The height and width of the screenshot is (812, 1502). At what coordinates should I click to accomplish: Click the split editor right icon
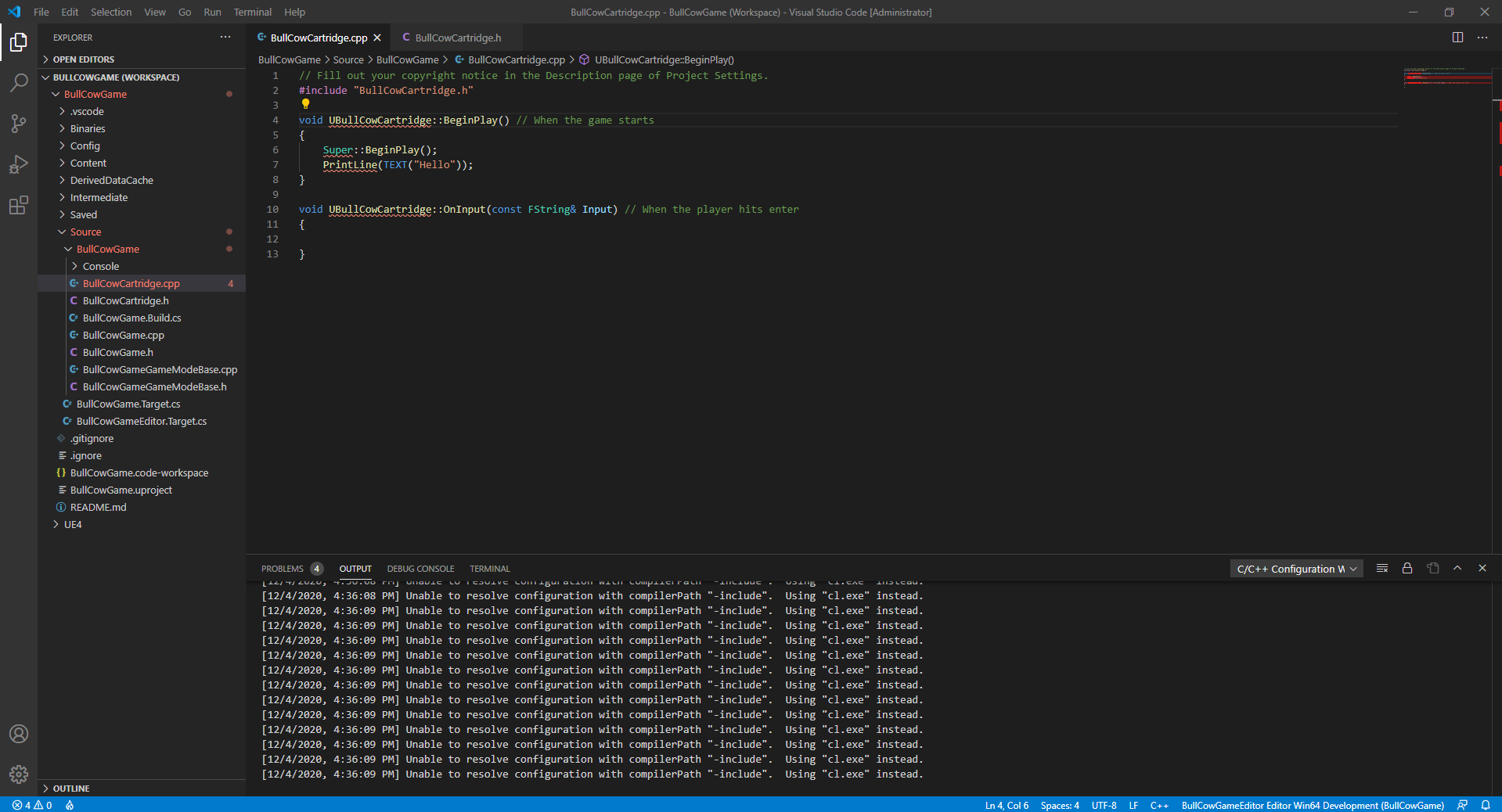[1457, 38]
